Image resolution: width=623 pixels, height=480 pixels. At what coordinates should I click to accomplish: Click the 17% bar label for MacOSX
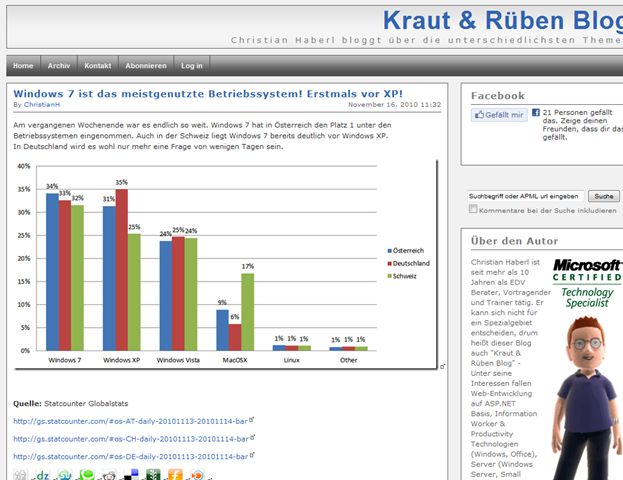[248, 266]
